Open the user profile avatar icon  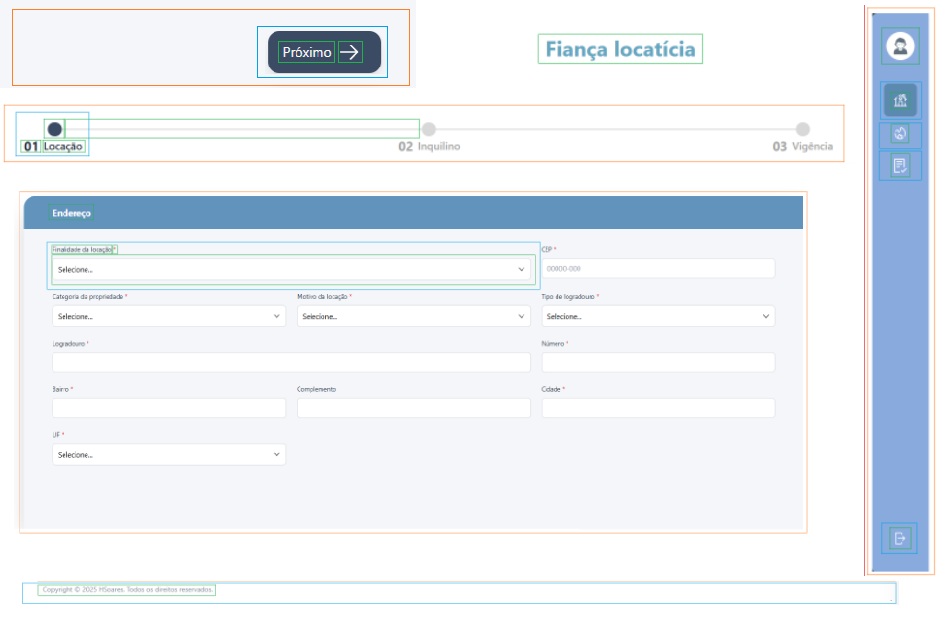(900, 46)
